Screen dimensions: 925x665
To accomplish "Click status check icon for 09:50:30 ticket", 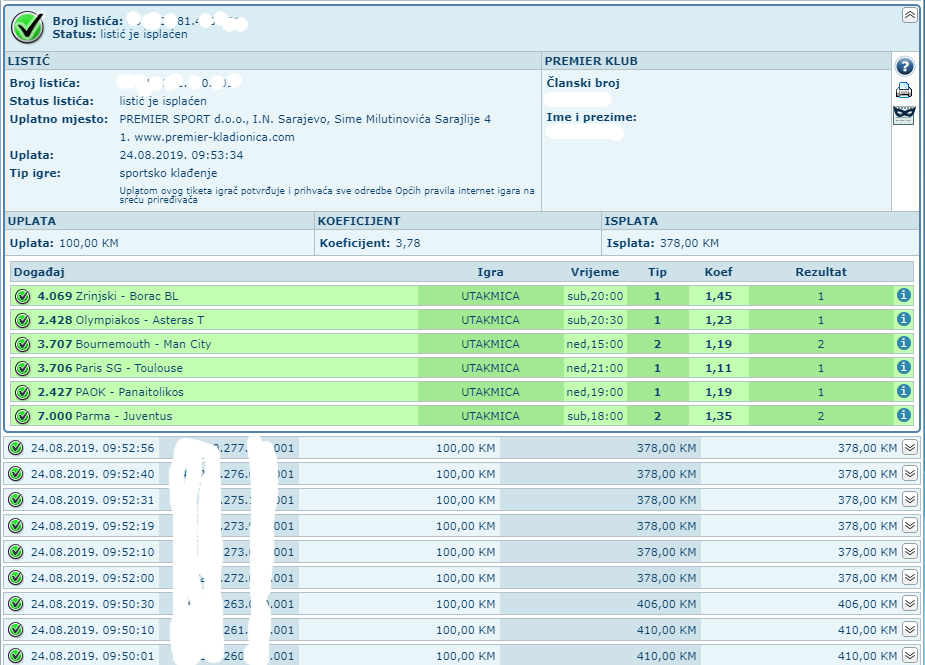I will pos(16,604).
